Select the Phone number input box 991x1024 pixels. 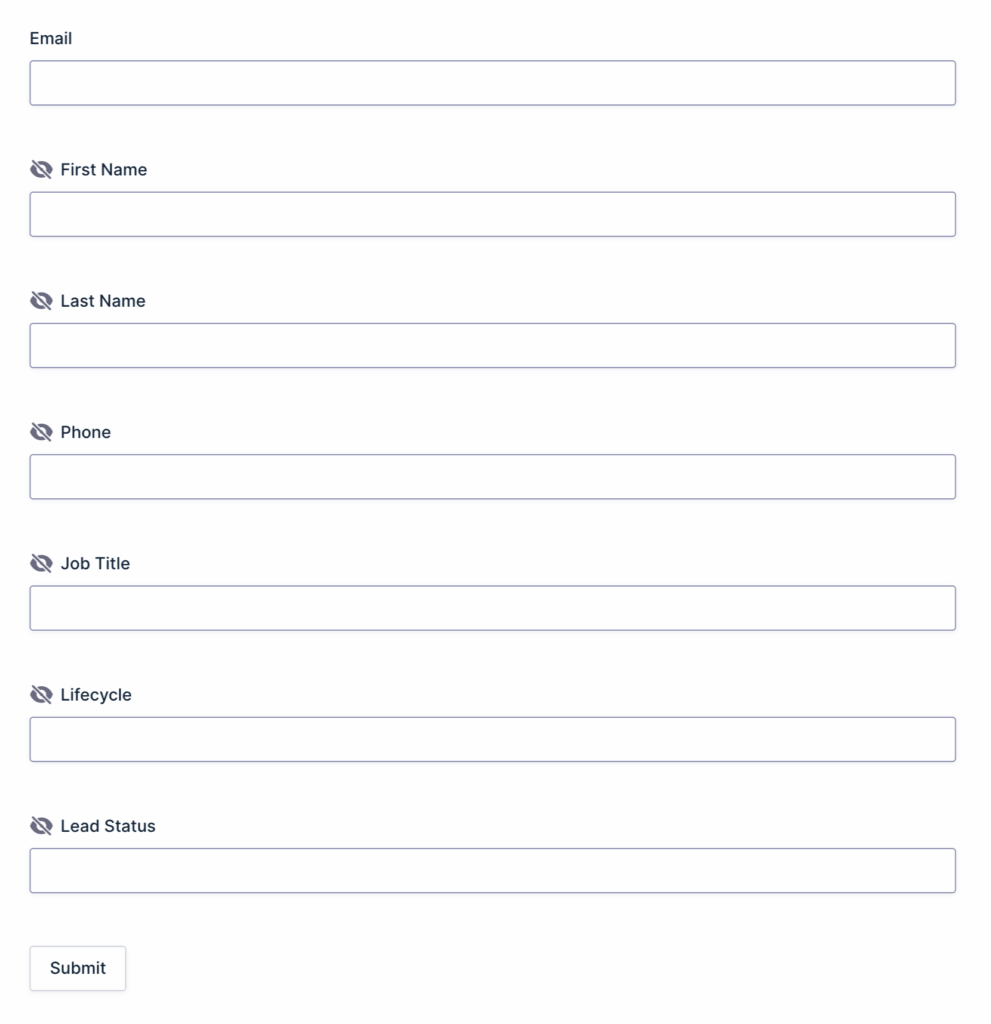click(x=492, y=476)
